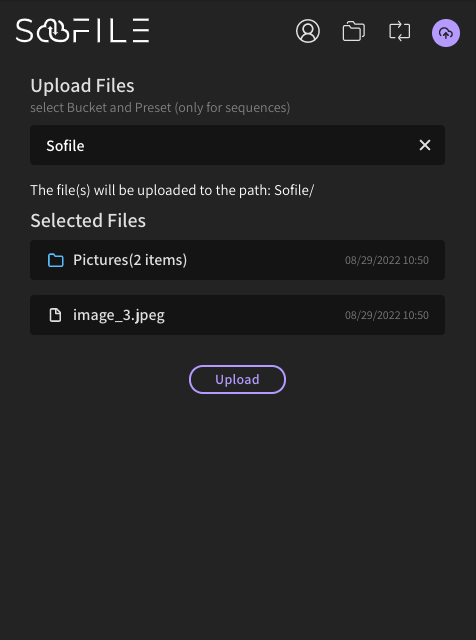Open the transfers loop-arrows icon
The width and height of the screenshot is (476, 640).
click(x=400, y=31)
